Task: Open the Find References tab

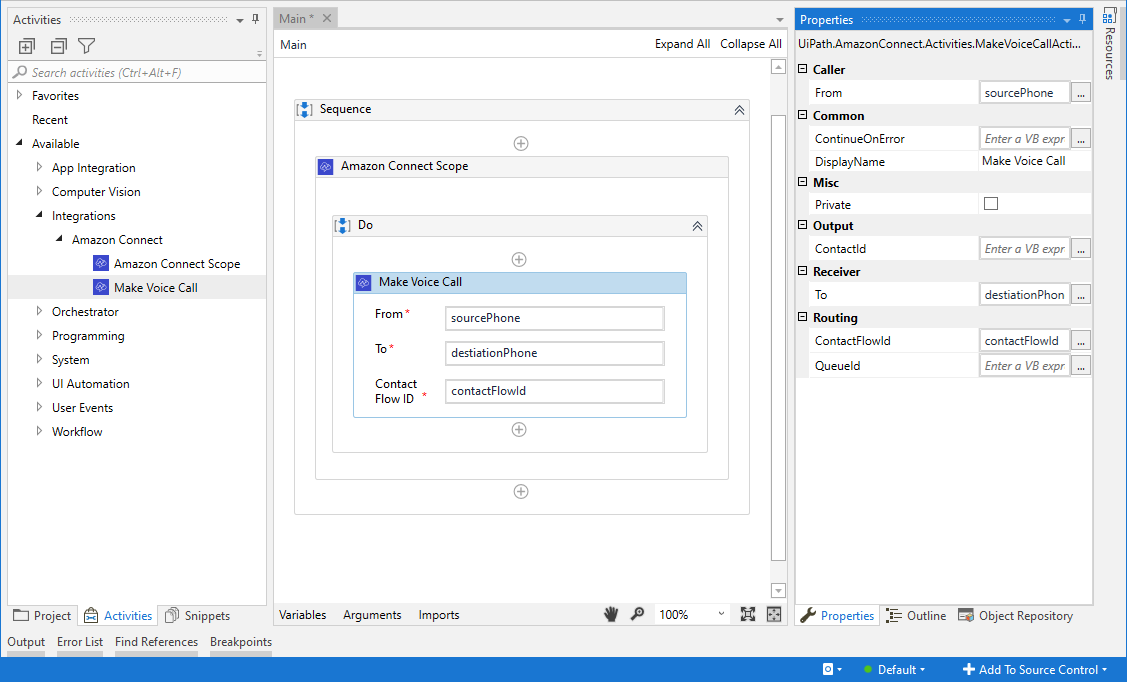Action: [156, 642]
